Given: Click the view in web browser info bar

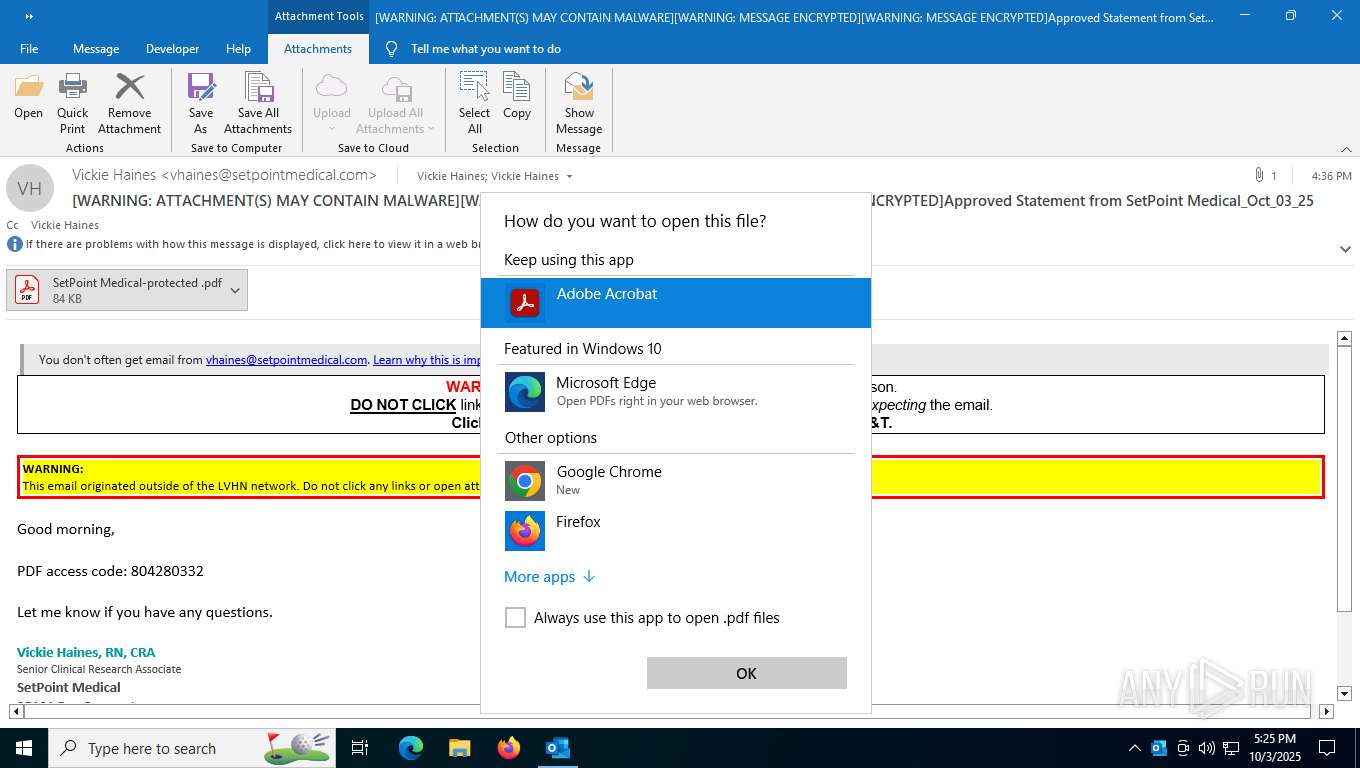Looking at the screenshot, I should point(245,244).
